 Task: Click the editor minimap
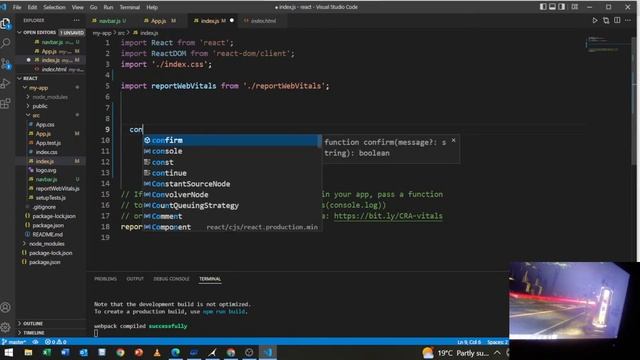tap(608, 45)
